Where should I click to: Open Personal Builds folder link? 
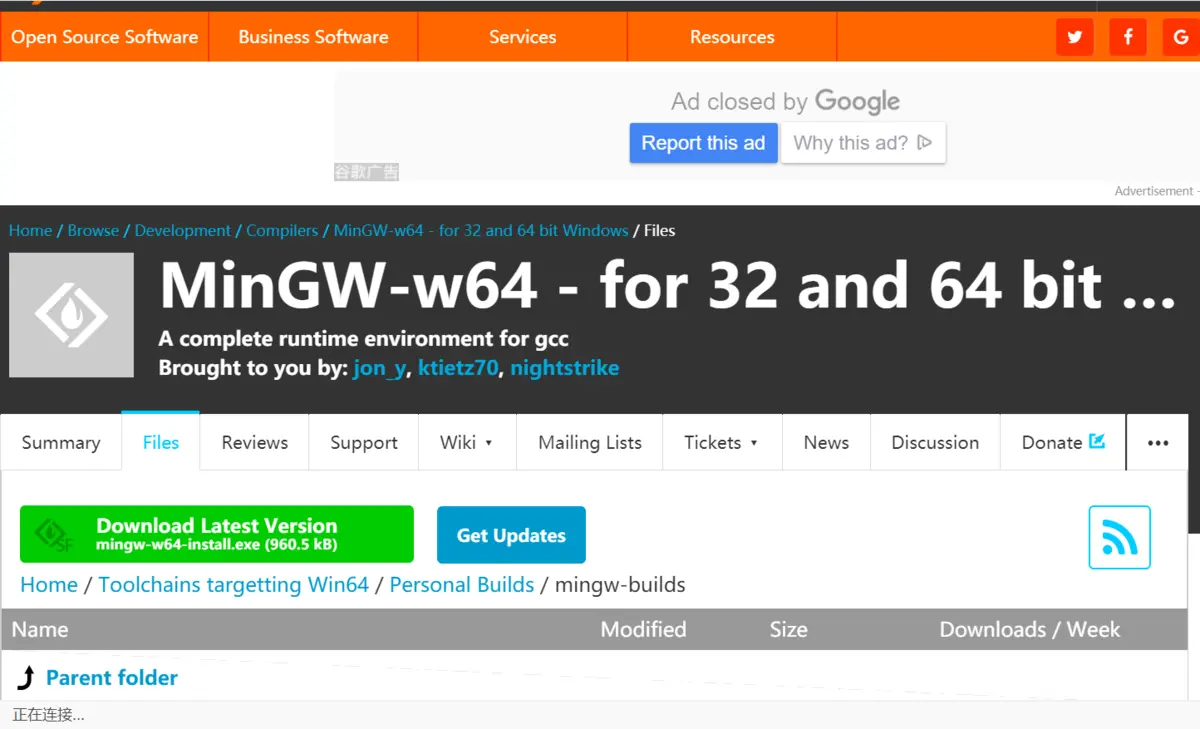pyautogui.click(x=462, y=585)
